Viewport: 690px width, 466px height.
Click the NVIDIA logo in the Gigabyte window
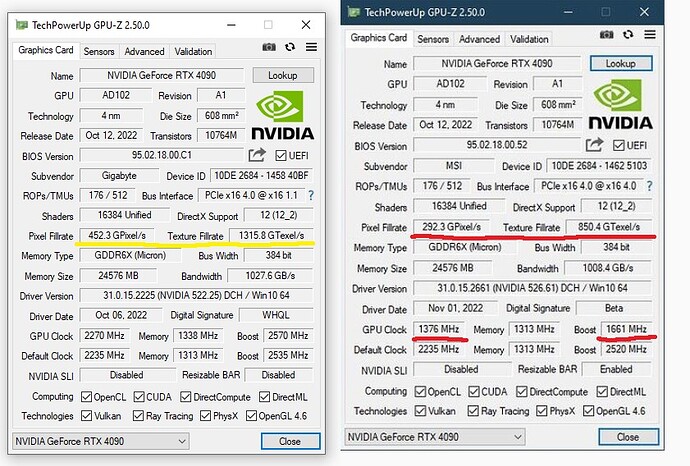point(283,115)
